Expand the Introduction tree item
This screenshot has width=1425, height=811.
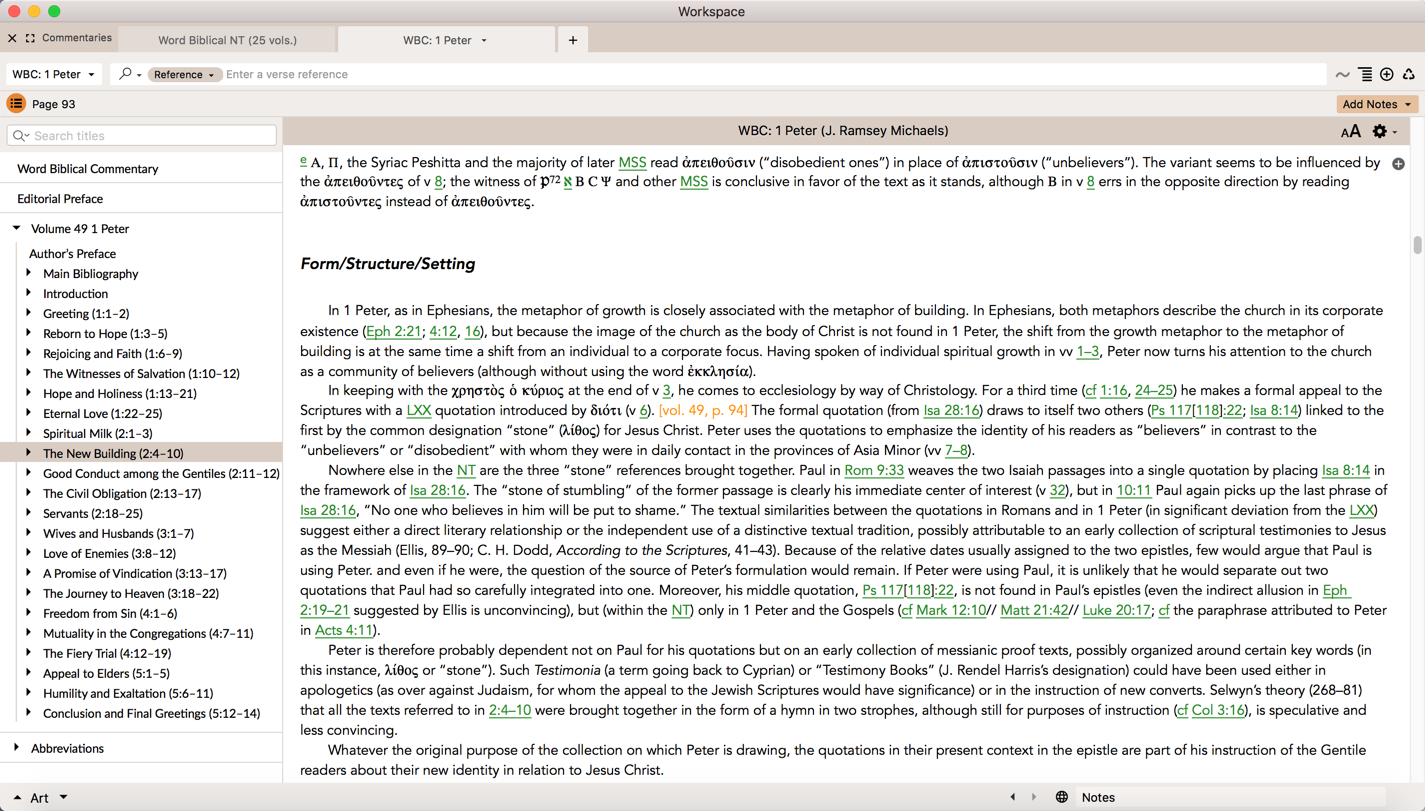(x=29, y=293)
